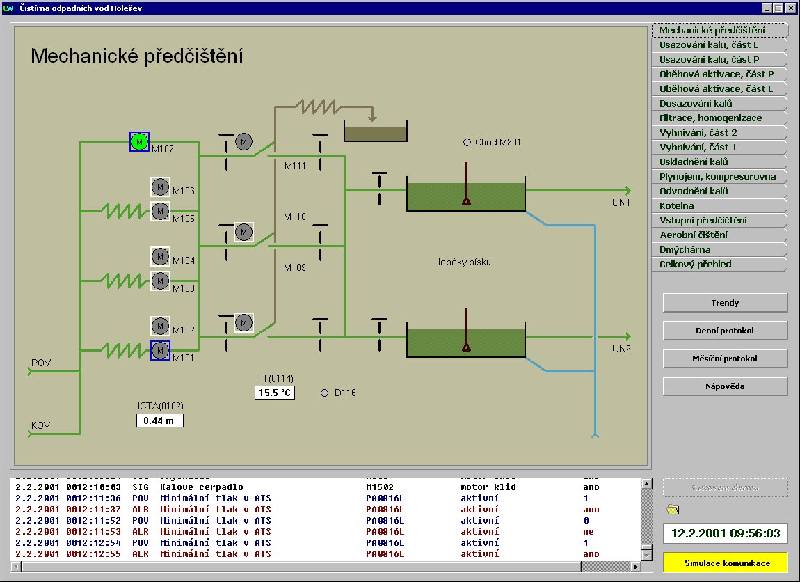Click the Nápověda help button
Image resolution: width=800 pixels, height=582 pixels.
(x=725, y=385)
